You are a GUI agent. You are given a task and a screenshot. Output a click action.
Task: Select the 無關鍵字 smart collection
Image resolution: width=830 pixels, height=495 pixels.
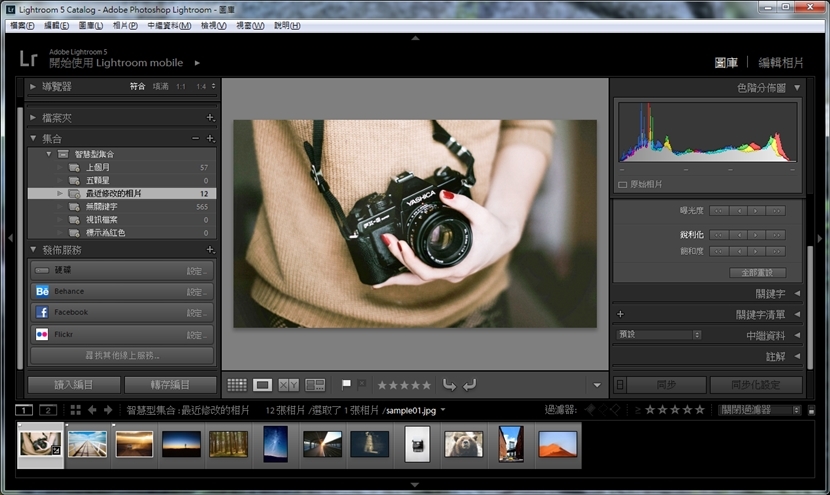coord(122,206)
